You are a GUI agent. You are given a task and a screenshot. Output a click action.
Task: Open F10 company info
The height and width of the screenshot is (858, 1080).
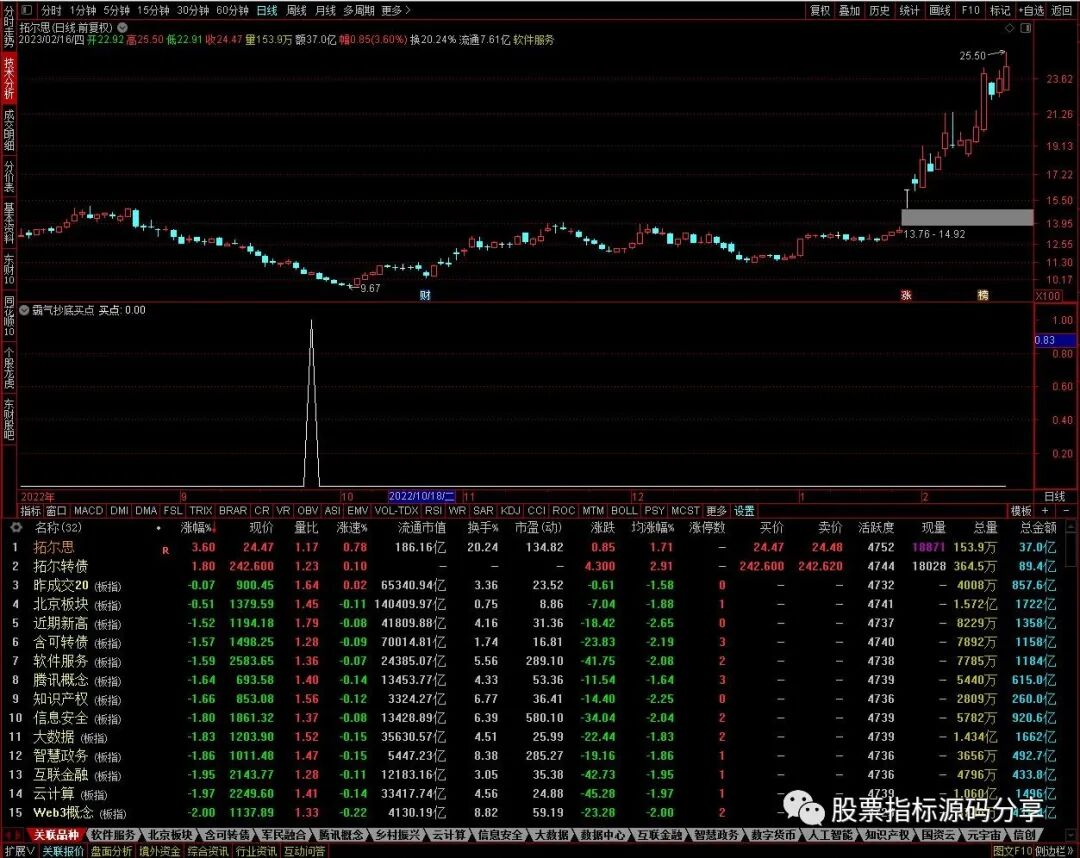pyautogui.click(x=970, y=10)
